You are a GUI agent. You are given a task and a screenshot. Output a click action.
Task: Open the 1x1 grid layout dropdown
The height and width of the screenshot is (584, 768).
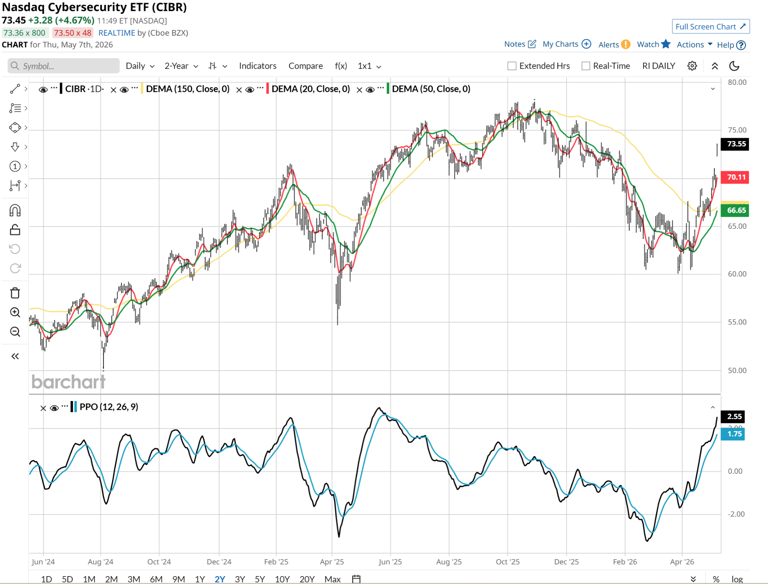[369, 66]
